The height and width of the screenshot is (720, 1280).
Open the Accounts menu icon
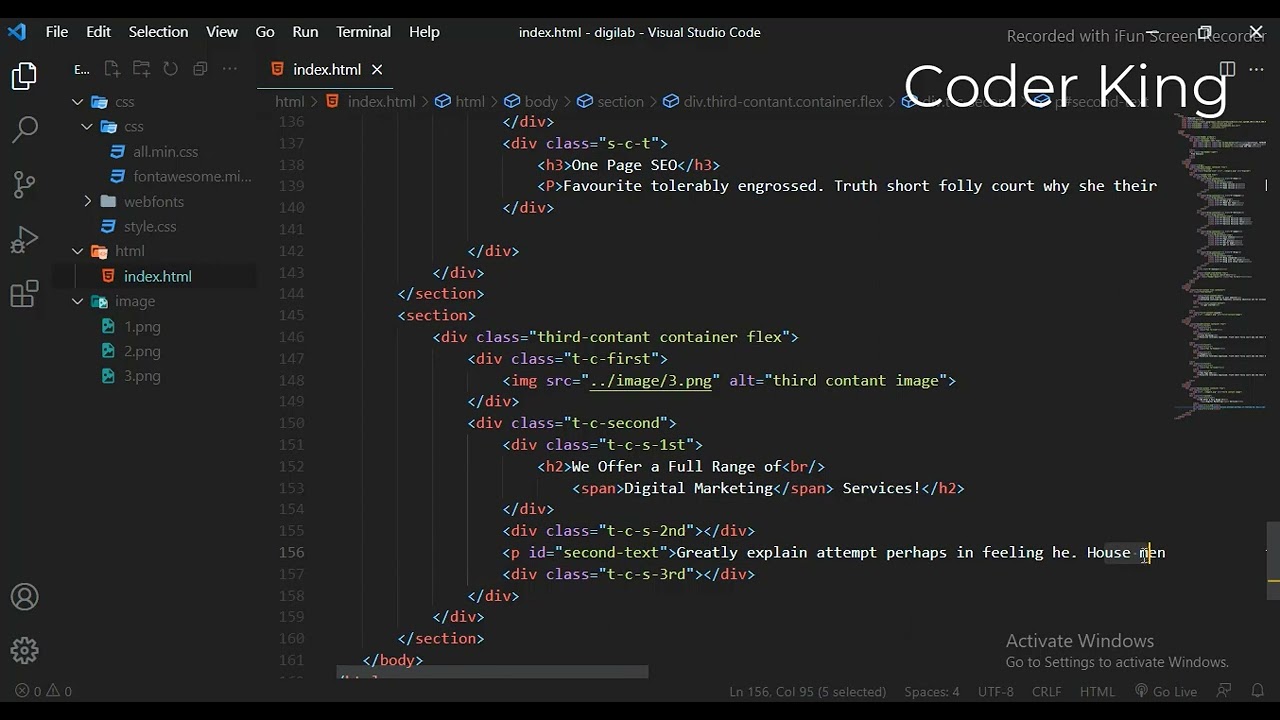coord(24,597)
